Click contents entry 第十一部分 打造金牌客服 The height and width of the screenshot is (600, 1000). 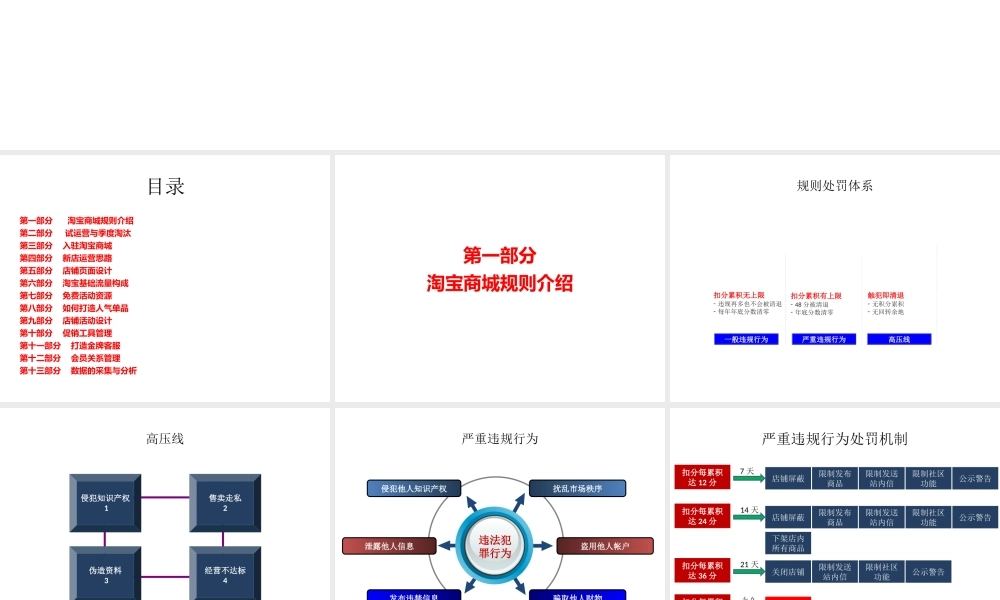(x=70, y=346)
